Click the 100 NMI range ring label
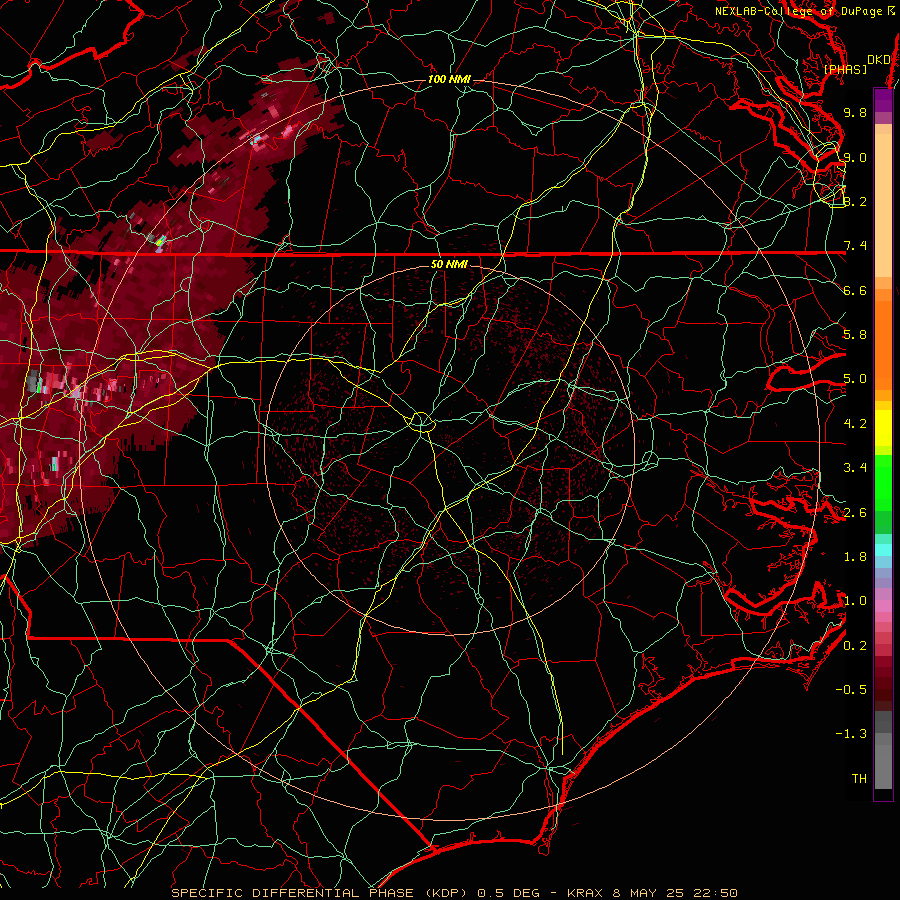This screenshot has height=900, width=900. [x=449, y=79]
